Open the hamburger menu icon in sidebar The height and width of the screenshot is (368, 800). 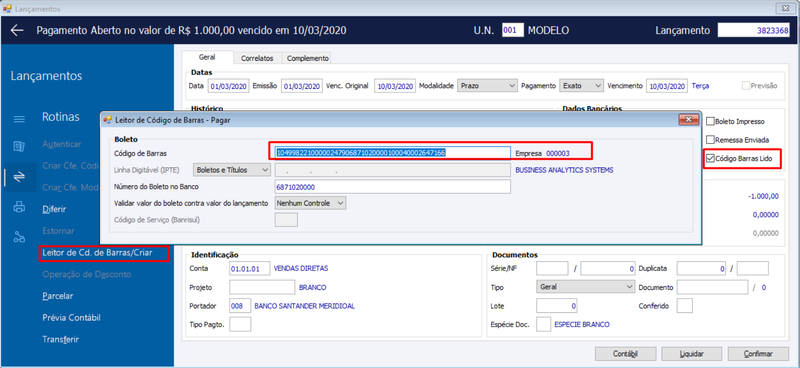[19, 119]
